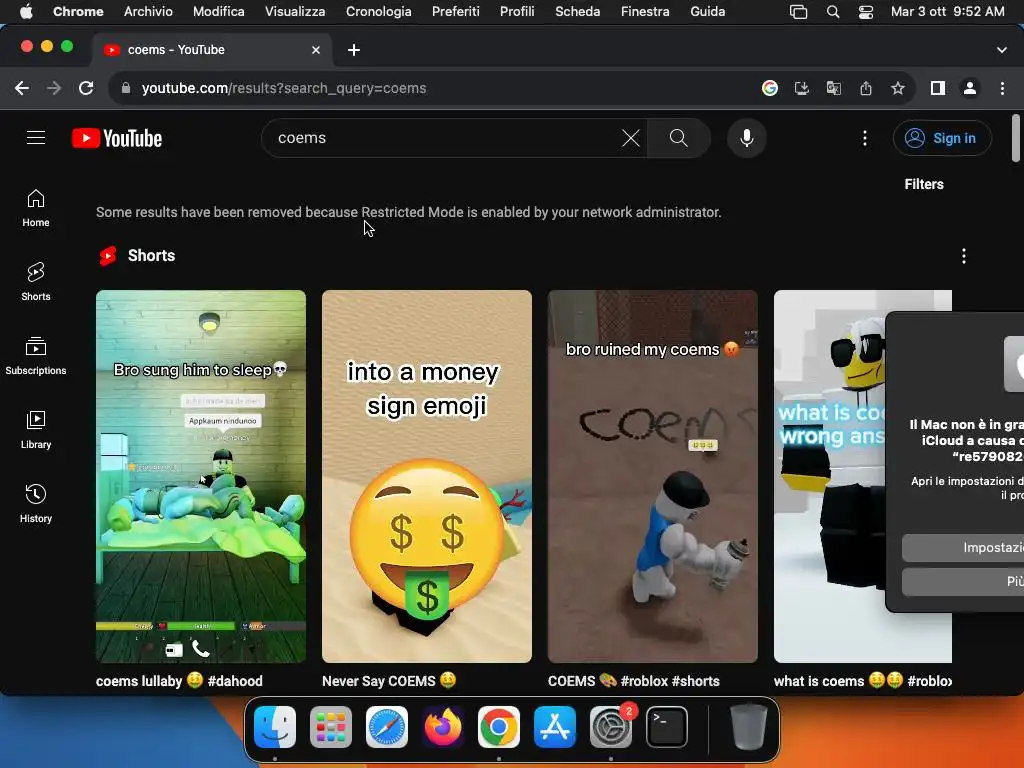Expand the tab search chevron
Viewport: 1024px width, 768px height.
tap(1001, 50)
